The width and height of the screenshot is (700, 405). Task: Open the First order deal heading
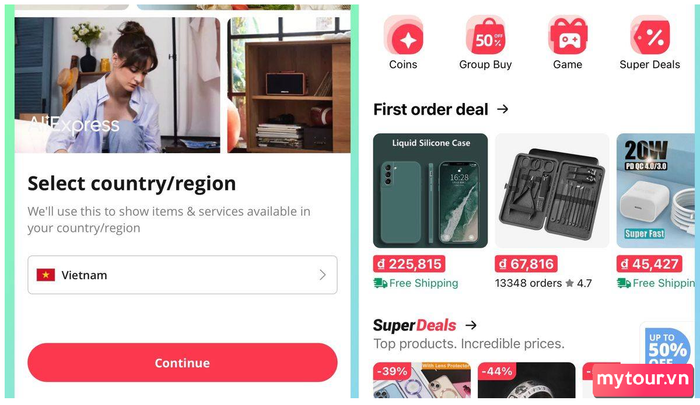click(x=431, y=109)
